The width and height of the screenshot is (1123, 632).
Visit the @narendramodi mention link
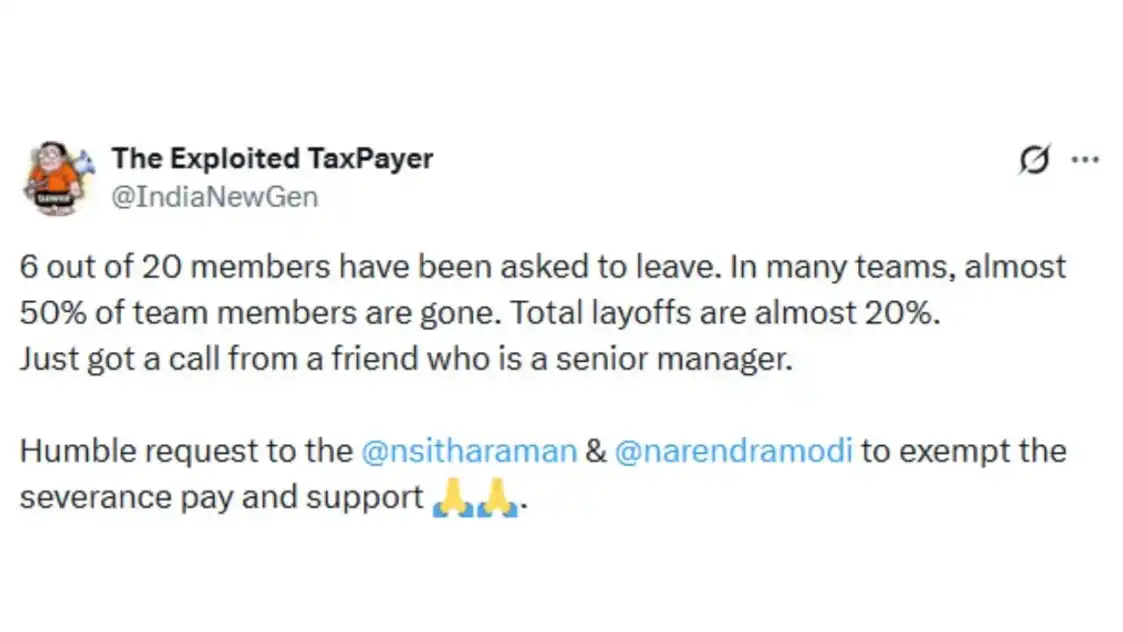[734, 451]
